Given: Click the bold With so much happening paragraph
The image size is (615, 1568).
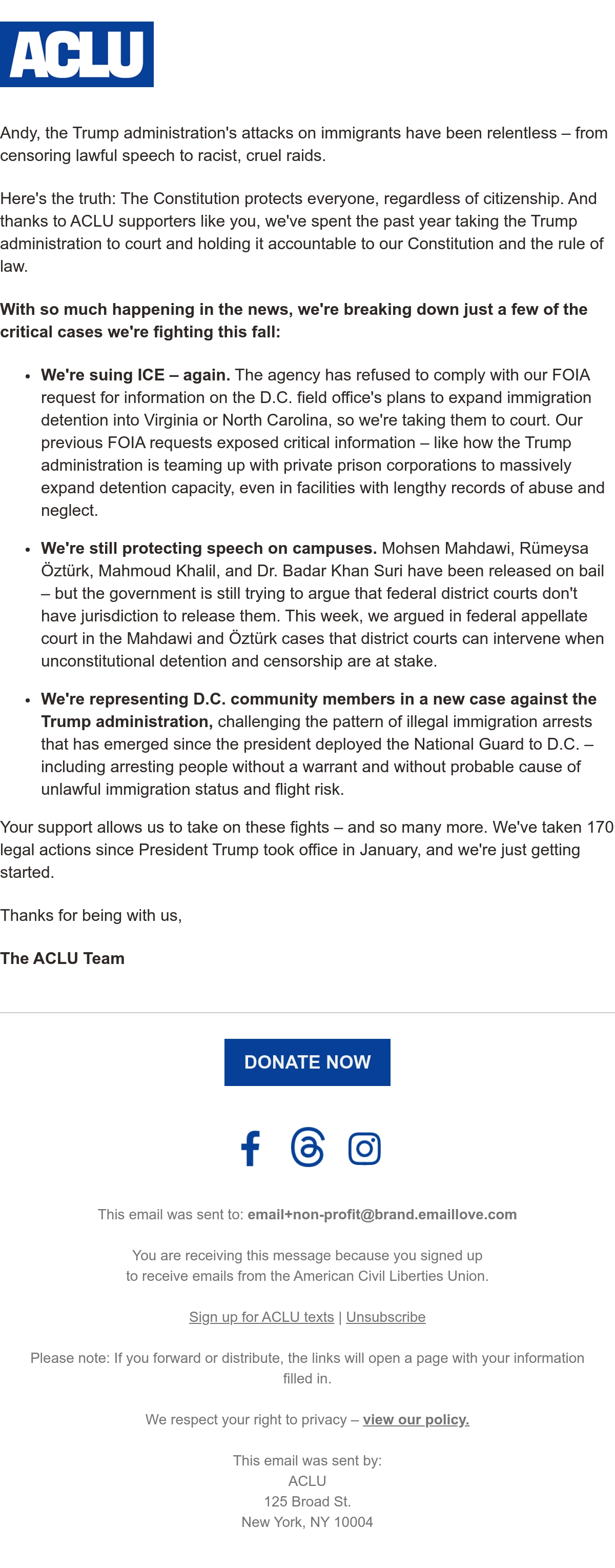Looking at the screenshot, I should click(x=294, y=321).
